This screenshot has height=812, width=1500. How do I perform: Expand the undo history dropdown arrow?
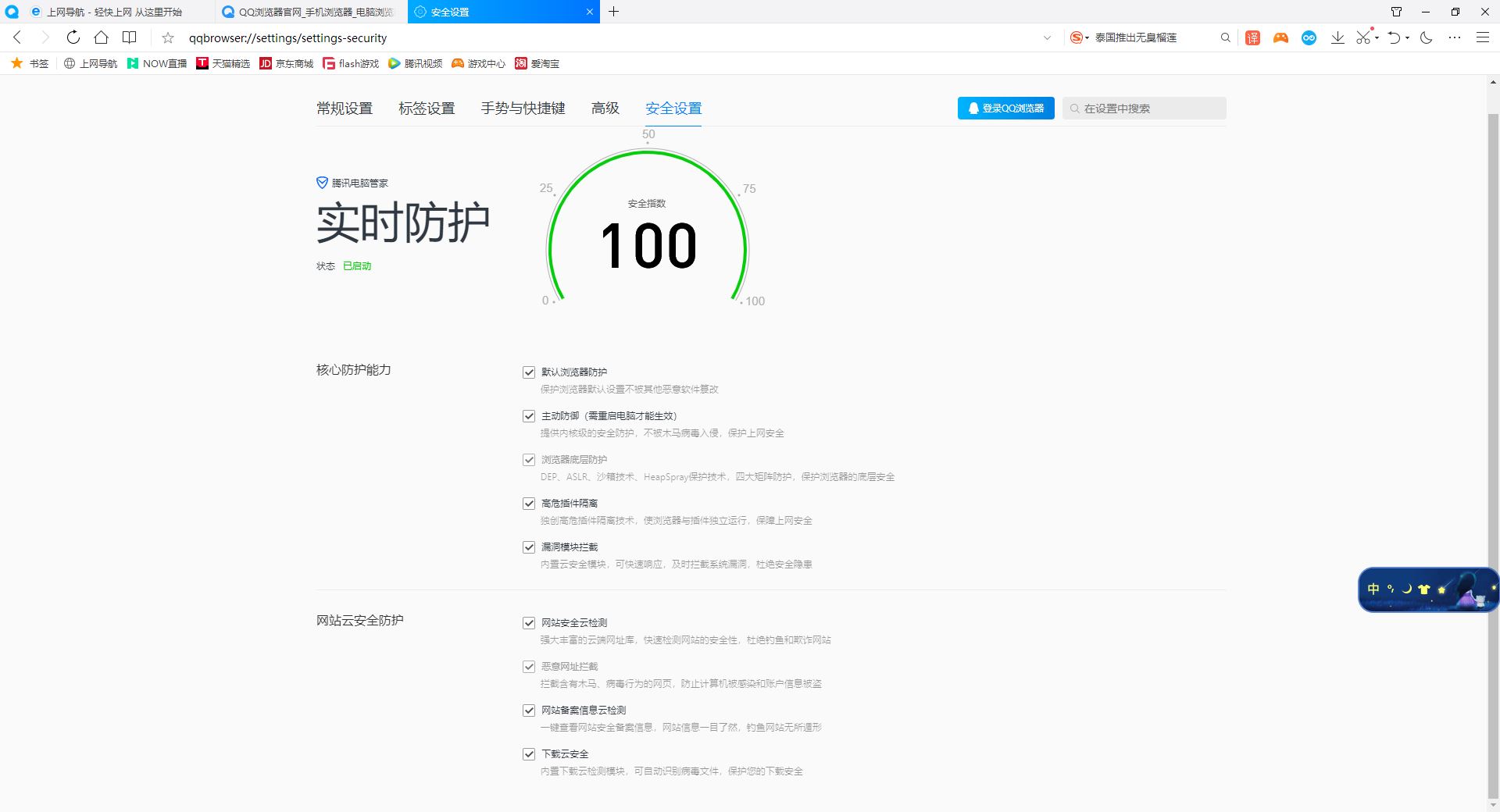1406,37
